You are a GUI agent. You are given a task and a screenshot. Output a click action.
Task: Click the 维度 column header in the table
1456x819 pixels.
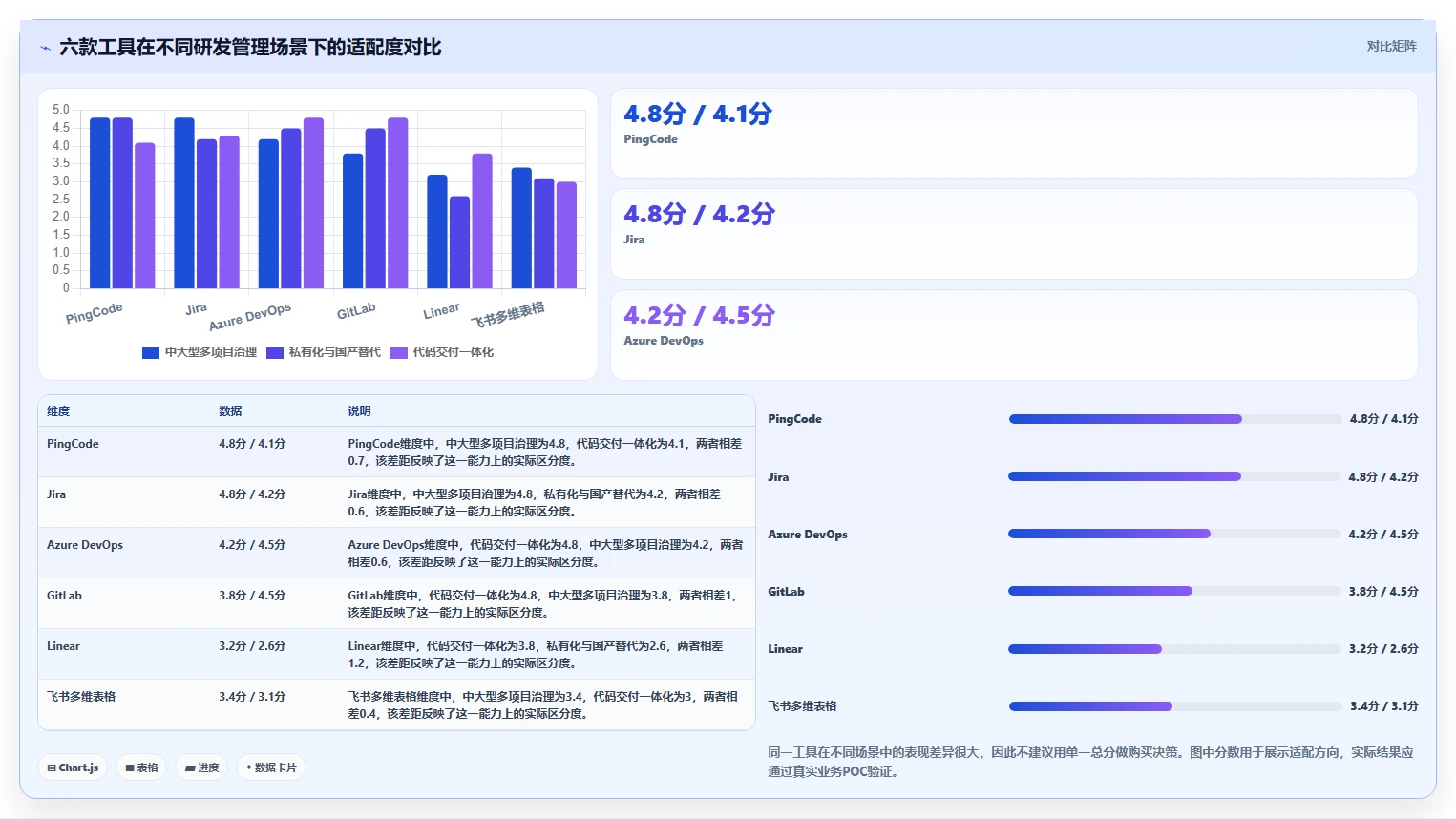click(x=58, y=411)
